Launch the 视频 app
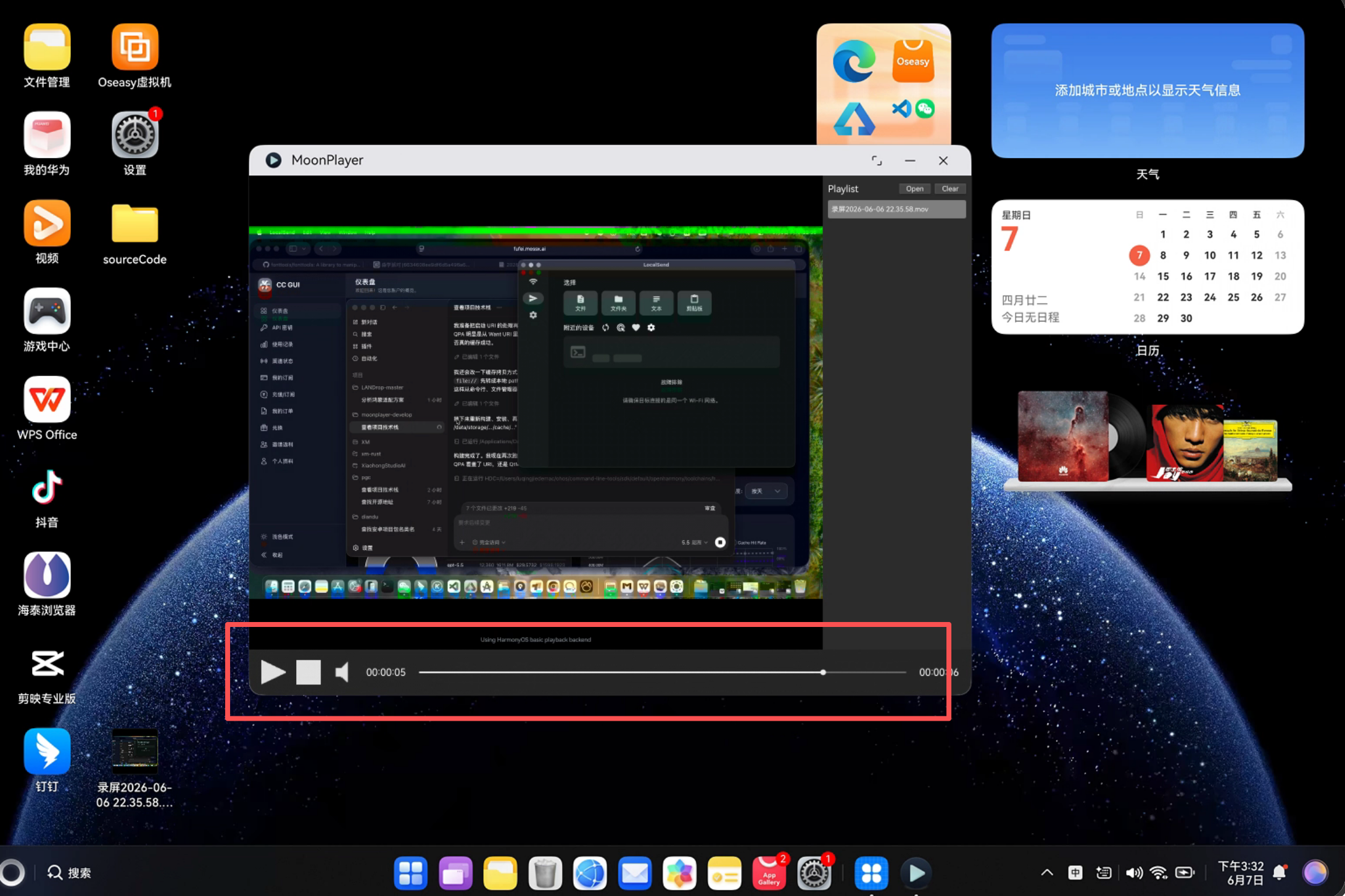This screenshot has height=896, width=1345. pos(47,232)
